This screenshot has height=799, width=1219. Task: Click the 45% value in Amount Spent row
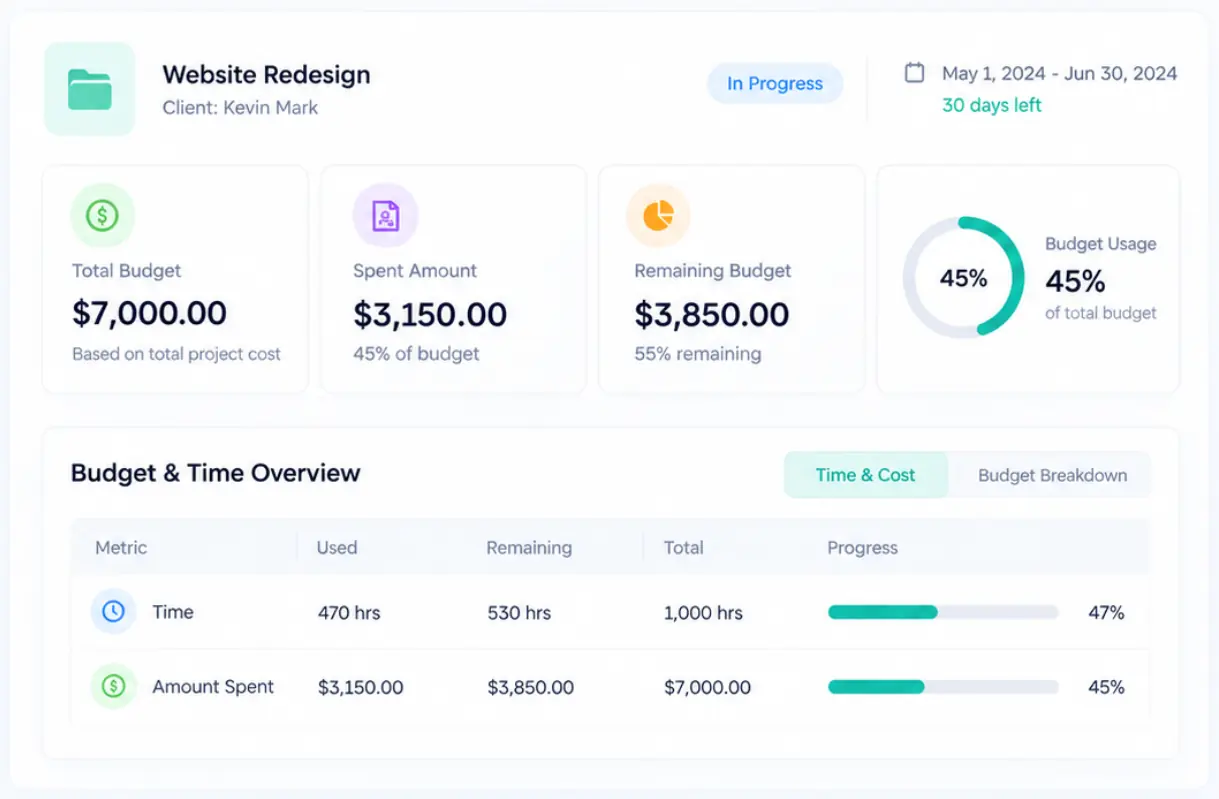coord(1106,688)
